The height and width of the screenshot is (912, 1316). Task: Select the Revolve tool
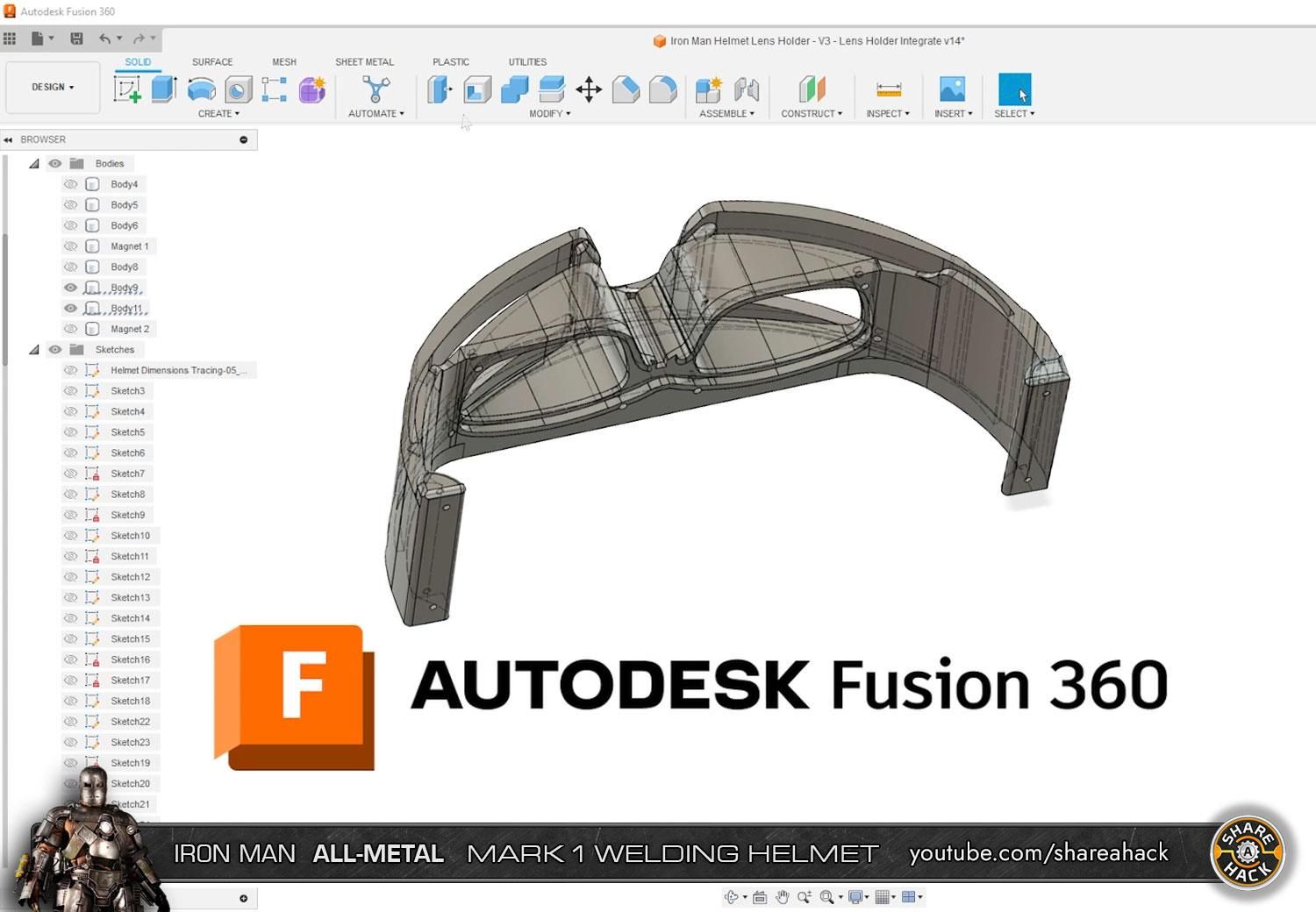point(201,89)
